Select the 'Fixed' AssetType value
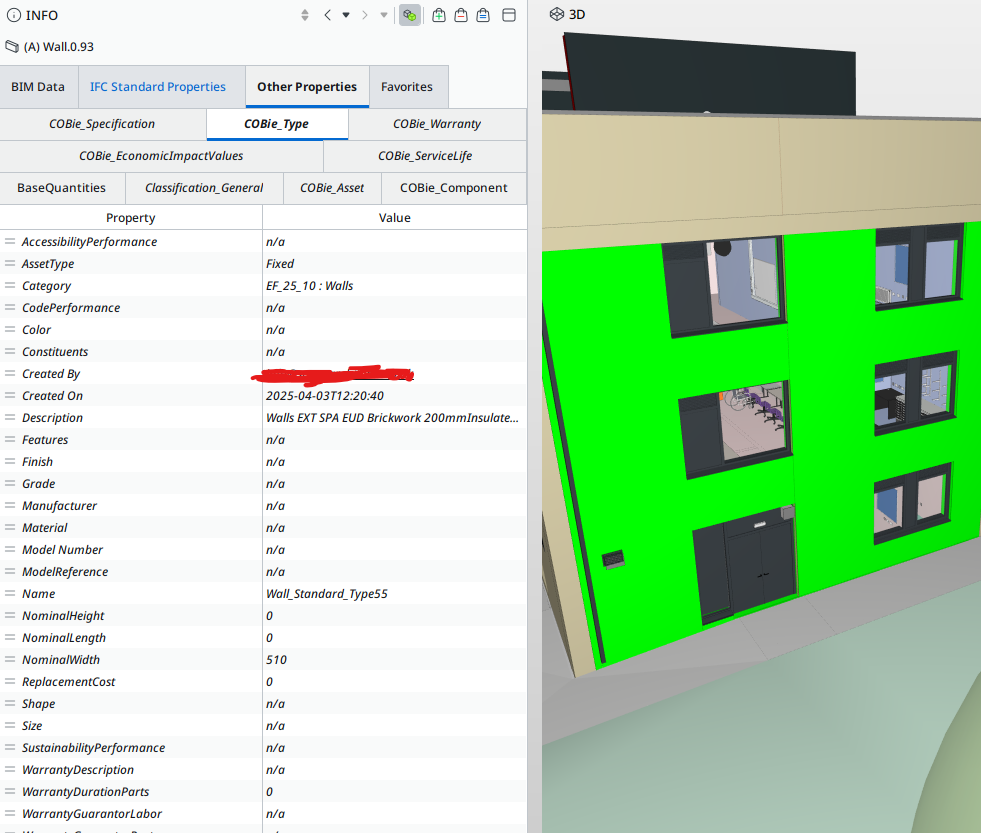 click(280, 263)
